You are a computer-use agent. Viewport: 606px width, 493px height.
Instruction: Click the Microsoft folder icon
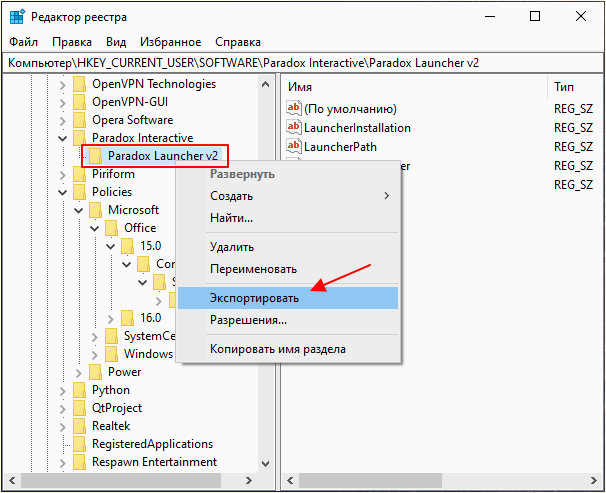[95, 210]
